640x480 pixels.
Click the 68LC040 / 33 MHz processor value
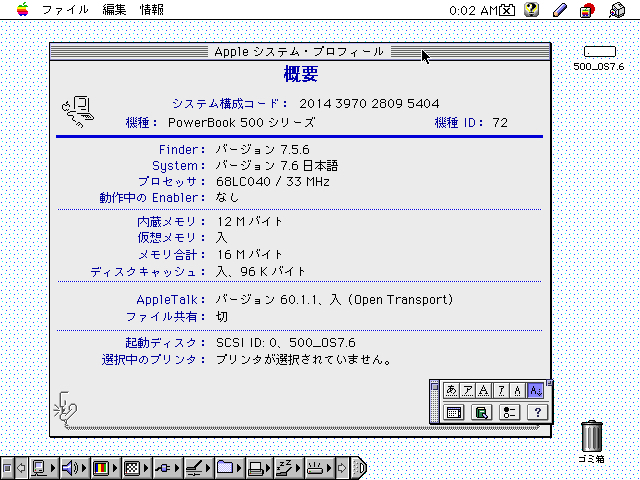click(x=273, y=182)
